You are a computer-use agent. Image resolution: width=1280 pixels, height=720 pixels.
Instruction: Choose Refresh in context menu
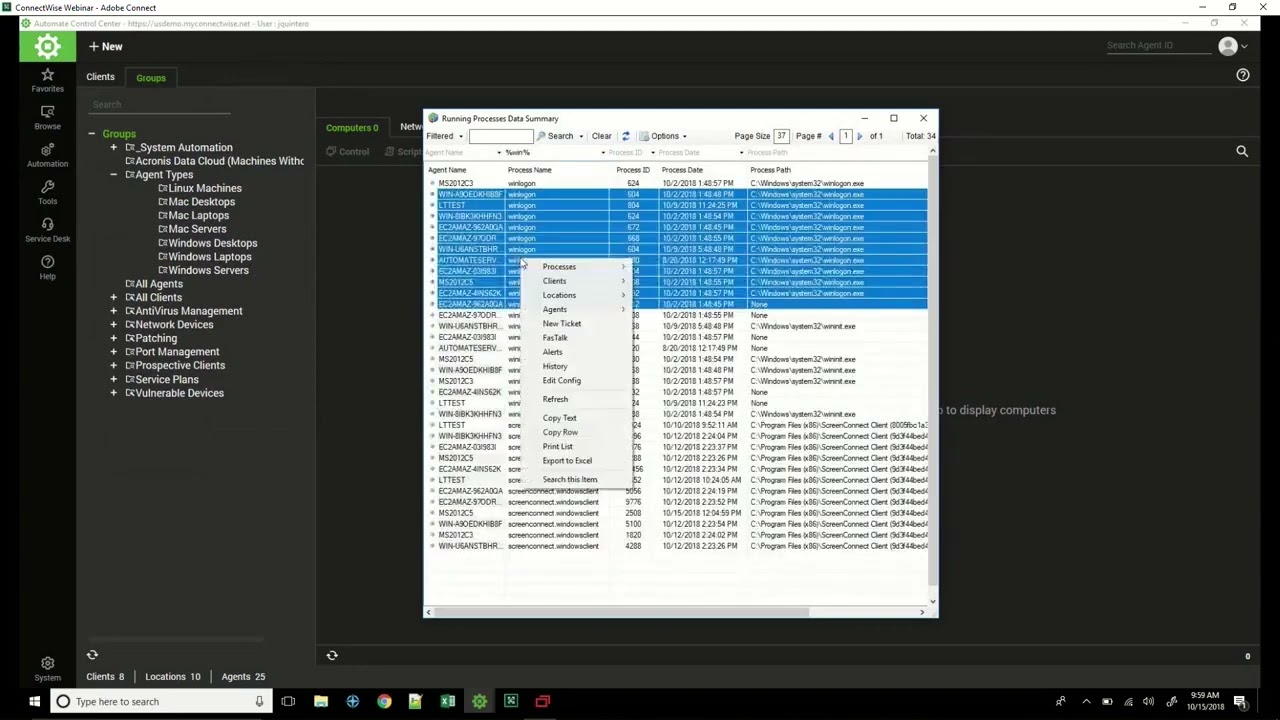(555, 400)
